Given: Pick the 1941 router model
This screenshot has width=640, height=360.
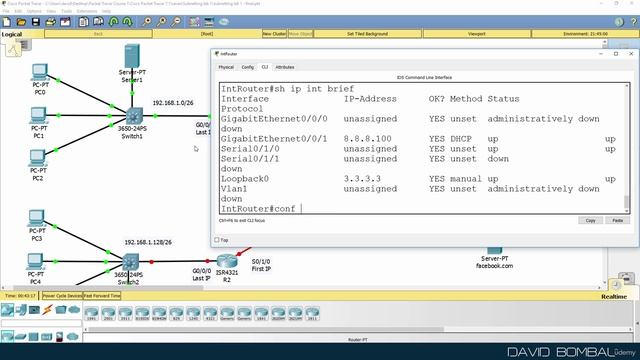Looking at the screenshot, I should point(91,313).
